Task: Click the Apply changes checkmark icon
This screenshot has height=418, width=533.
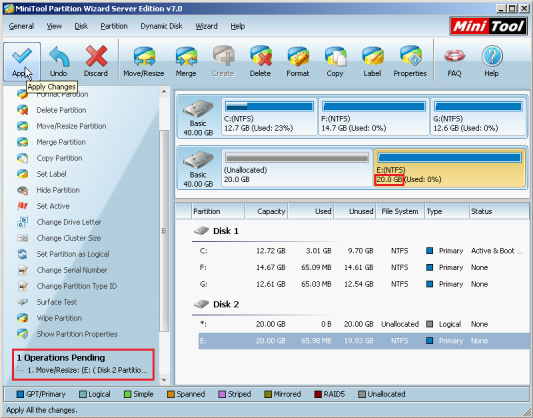Action: [x=22, y=56]
